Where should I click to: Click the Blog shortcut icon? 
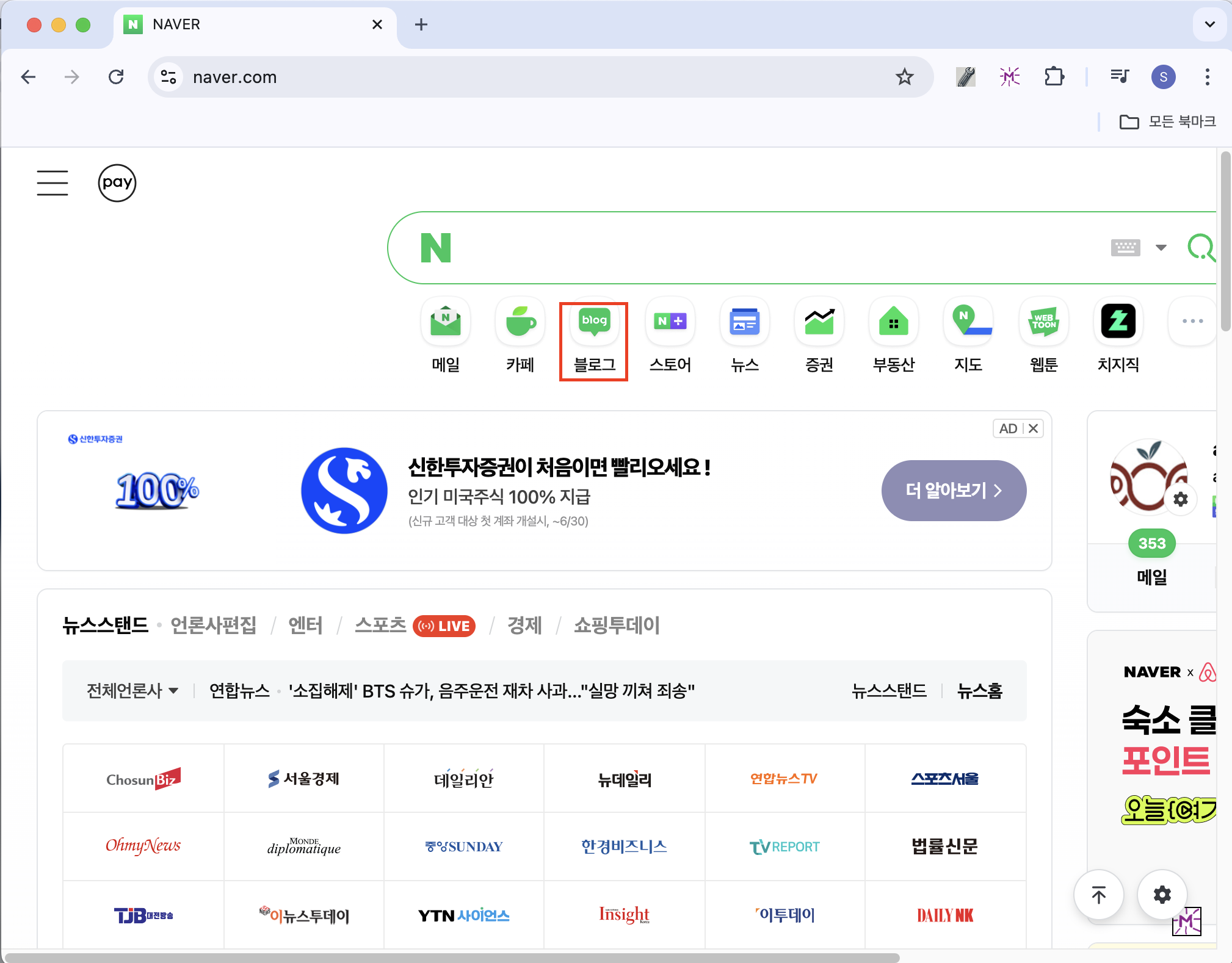594,321
